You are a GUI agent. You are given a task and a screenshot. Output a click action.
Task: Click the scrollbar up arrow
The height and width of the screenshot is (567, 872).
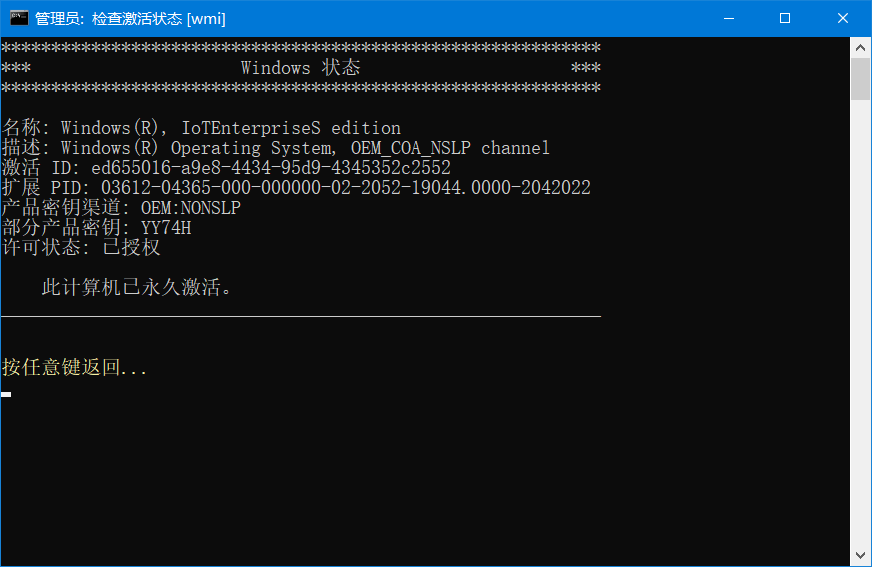tap(861, 46)
